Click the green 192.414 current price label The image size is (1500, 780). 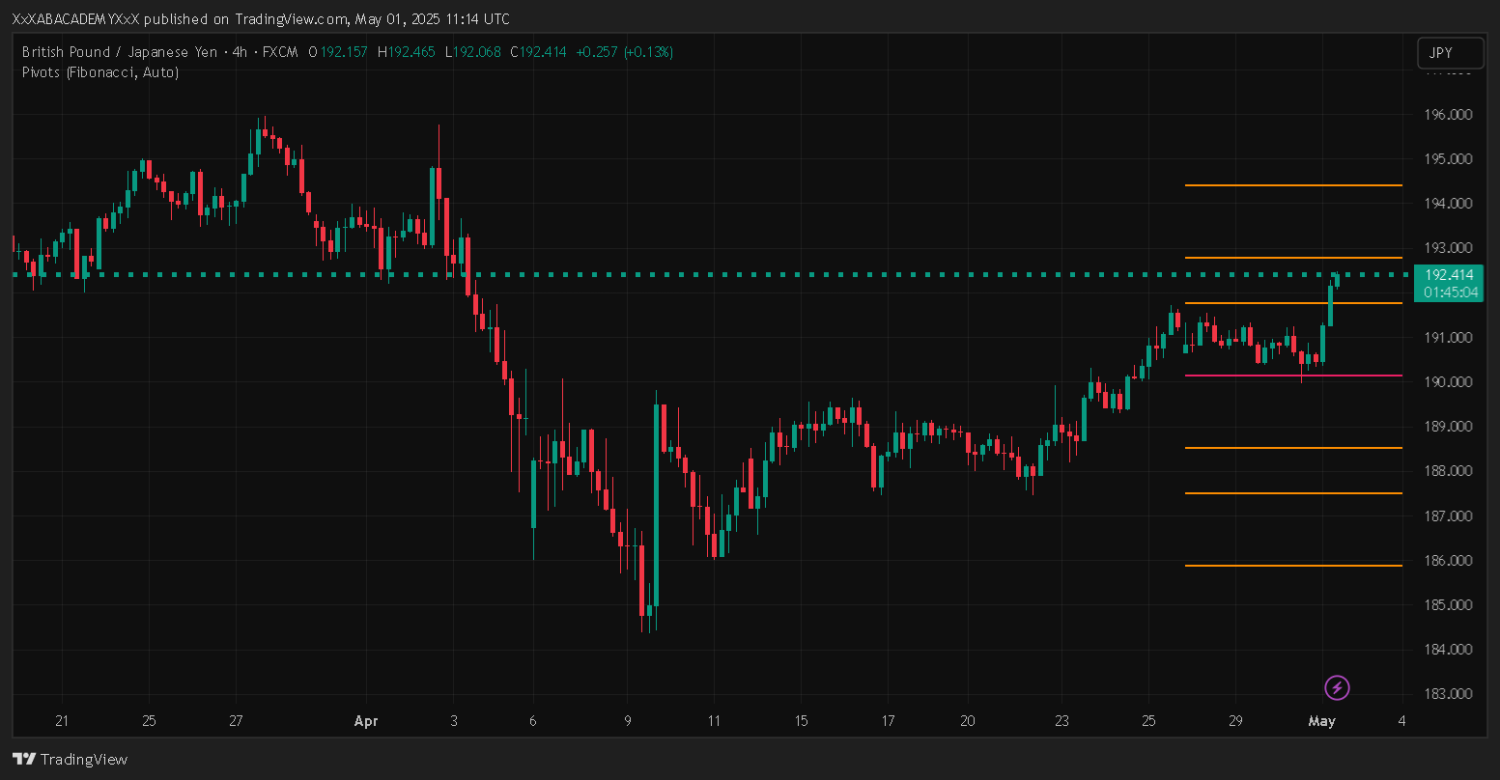point(1448,275)
